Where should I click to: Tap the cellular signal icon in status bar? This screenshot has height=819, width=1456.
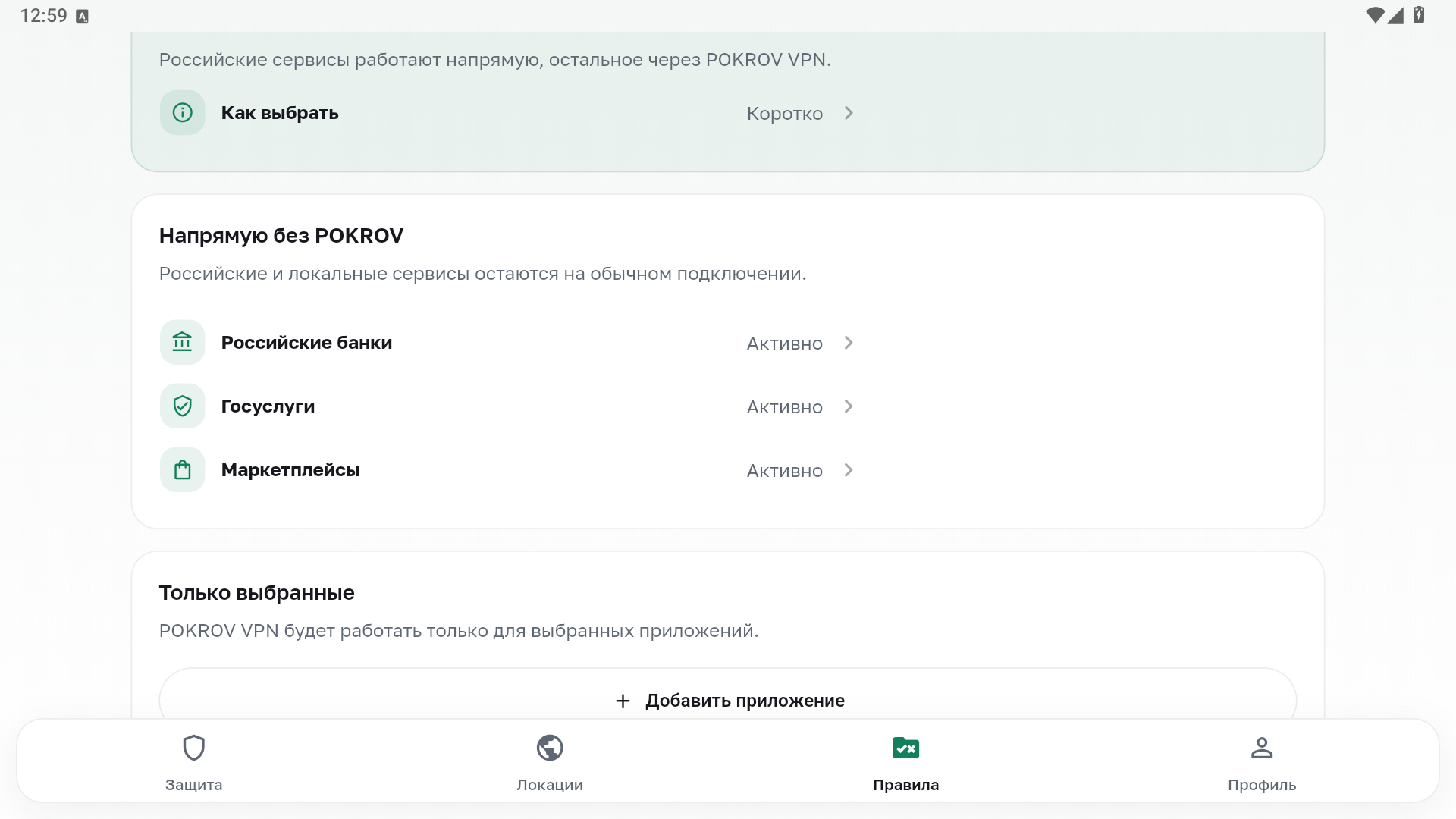tap(1396, 15)
